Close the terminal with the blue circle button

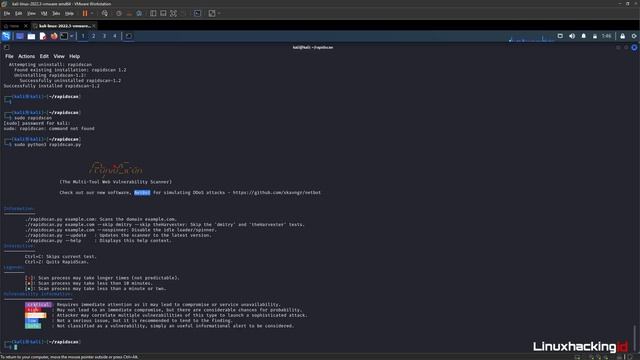tap(634, 47)
